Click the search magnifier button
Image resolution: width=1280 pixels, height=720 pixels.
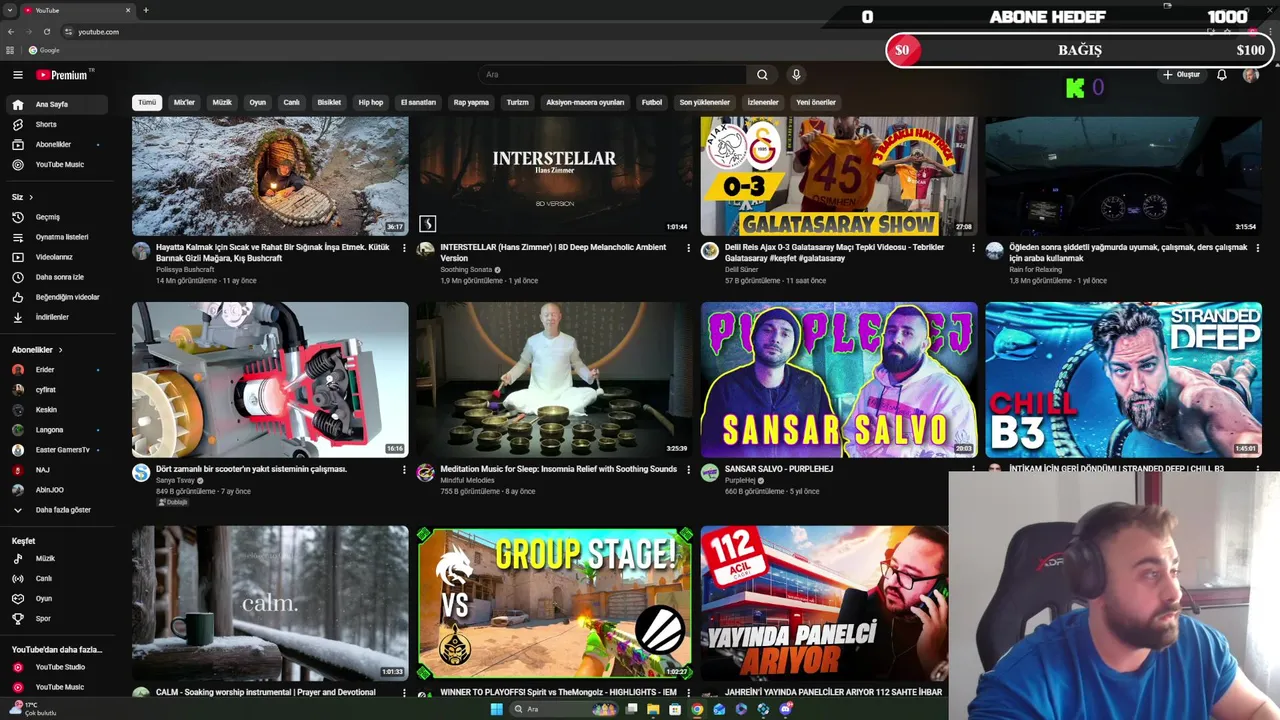pyautogui.click(x=762, y=75)
